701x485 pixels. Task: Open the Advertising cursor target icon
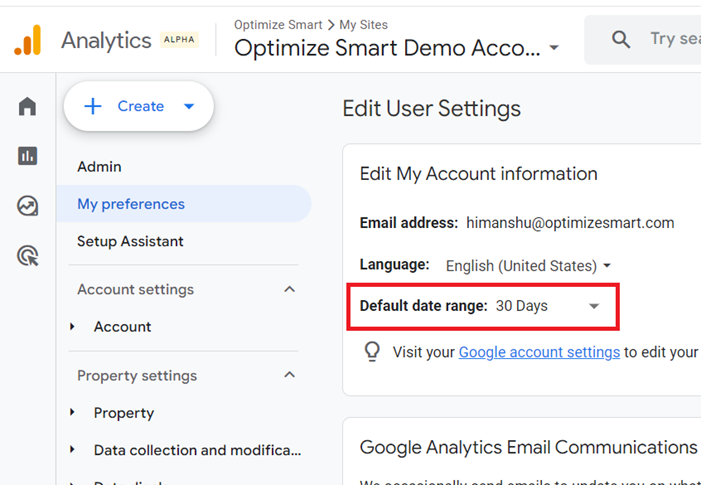tap(28, 256)
